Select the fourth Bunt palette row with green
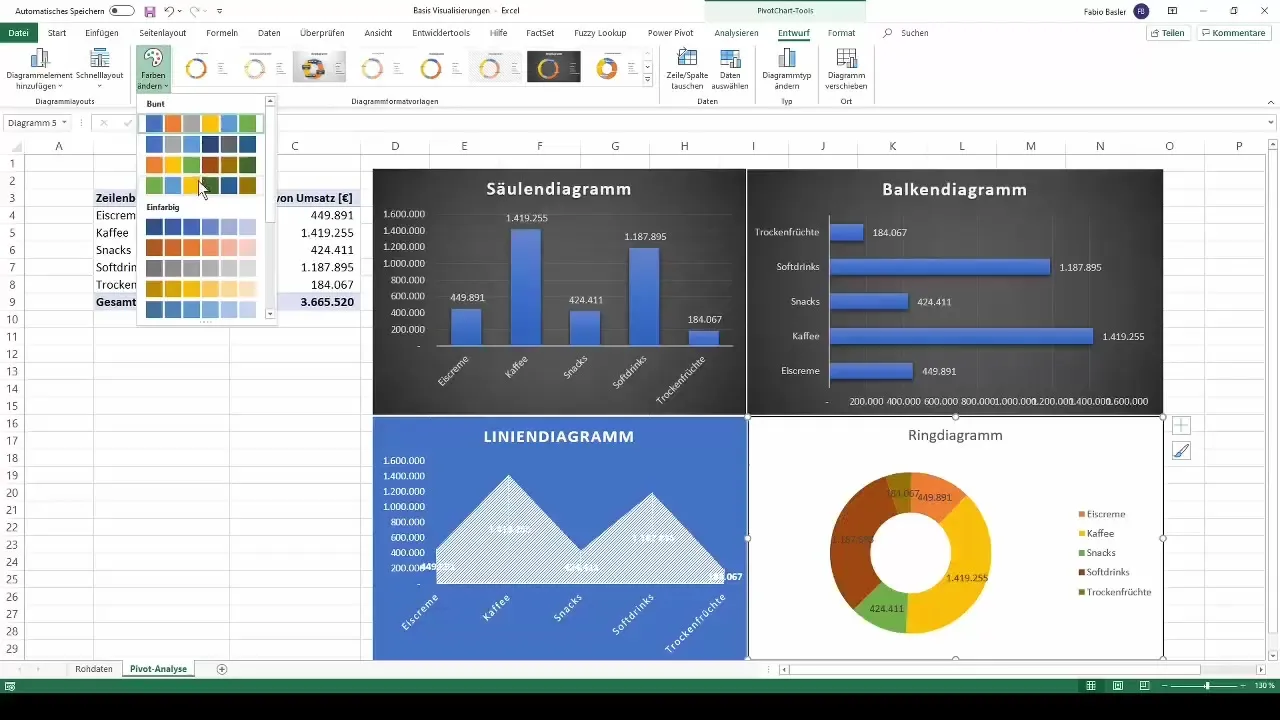This screenshot has width=1280, height=720. coord(200,185)
